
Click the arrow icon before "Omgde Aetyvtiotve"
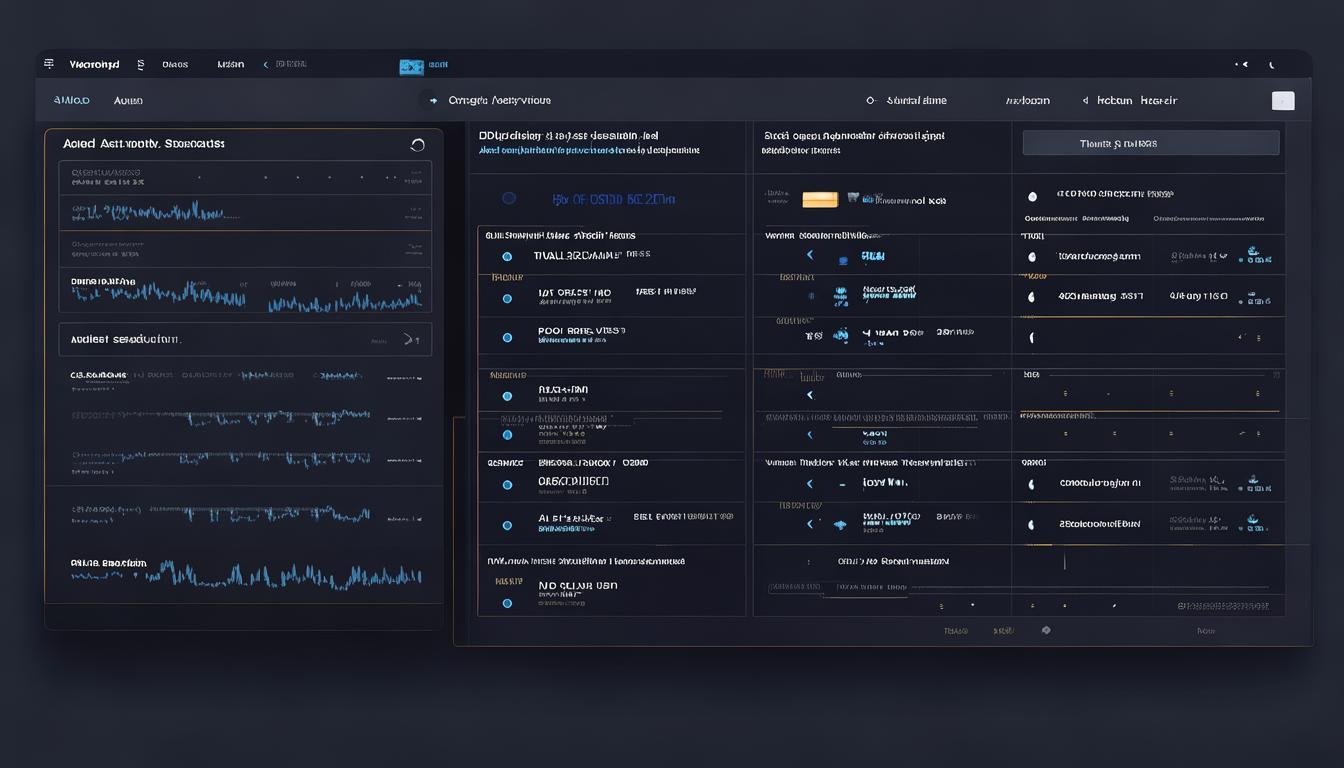pos(433,100)
